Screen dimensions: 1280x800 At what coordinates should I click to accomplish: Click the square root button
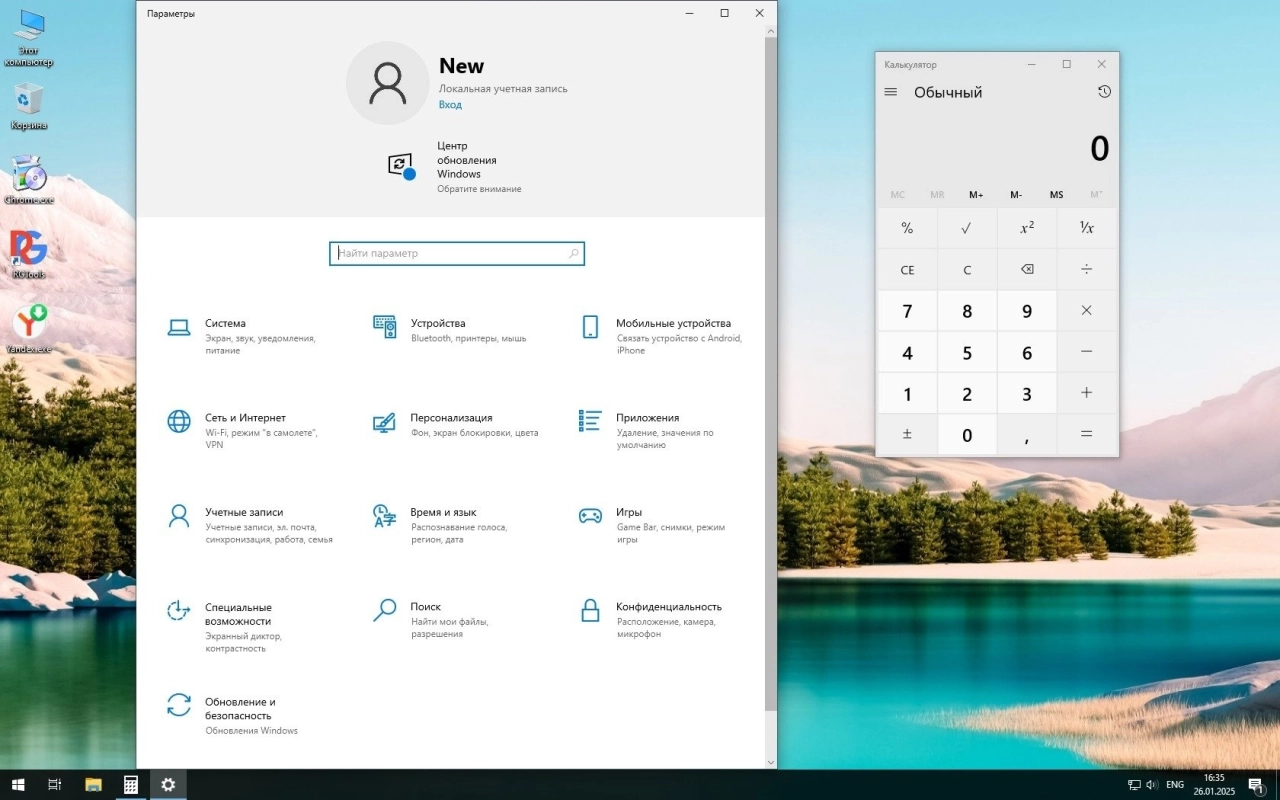tap(967, 228)
